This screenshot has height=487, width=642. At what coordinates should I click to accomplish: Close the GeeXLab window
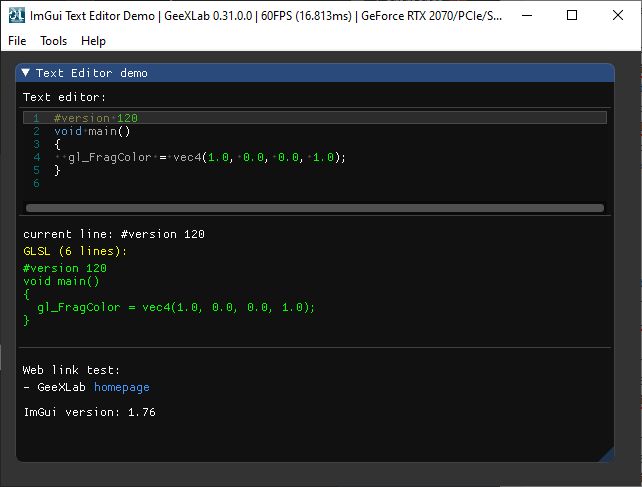(618, 16)
